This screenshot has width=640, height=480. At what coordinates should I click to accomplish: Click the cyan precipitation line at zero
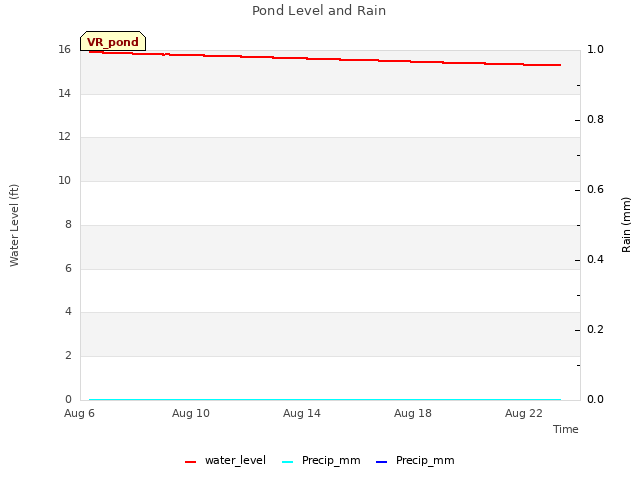(325, 400)
